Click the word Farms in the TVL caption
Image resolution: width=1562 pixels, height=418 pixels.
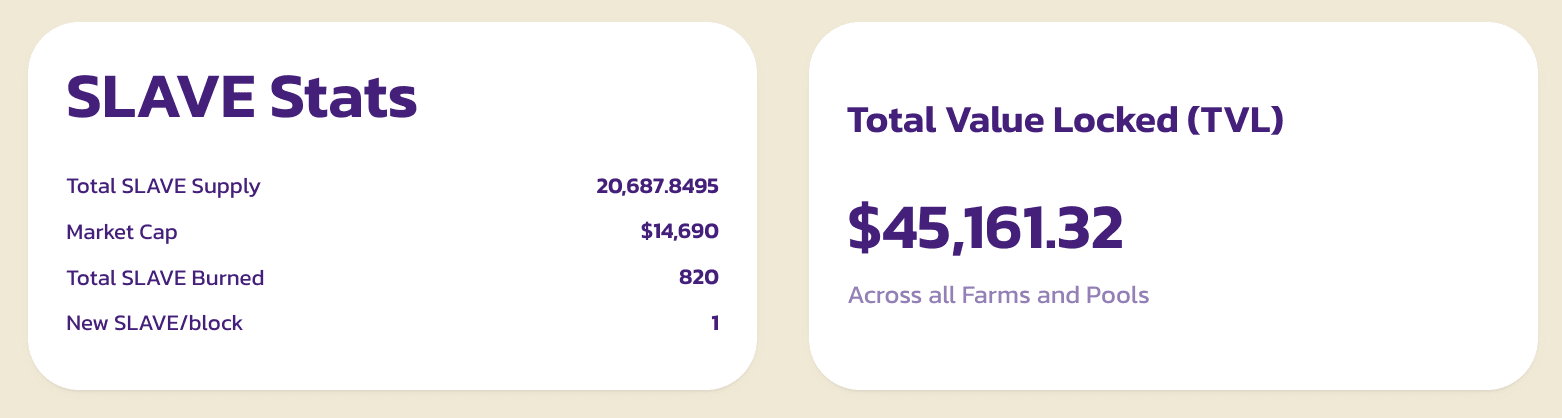coord(993,296)
